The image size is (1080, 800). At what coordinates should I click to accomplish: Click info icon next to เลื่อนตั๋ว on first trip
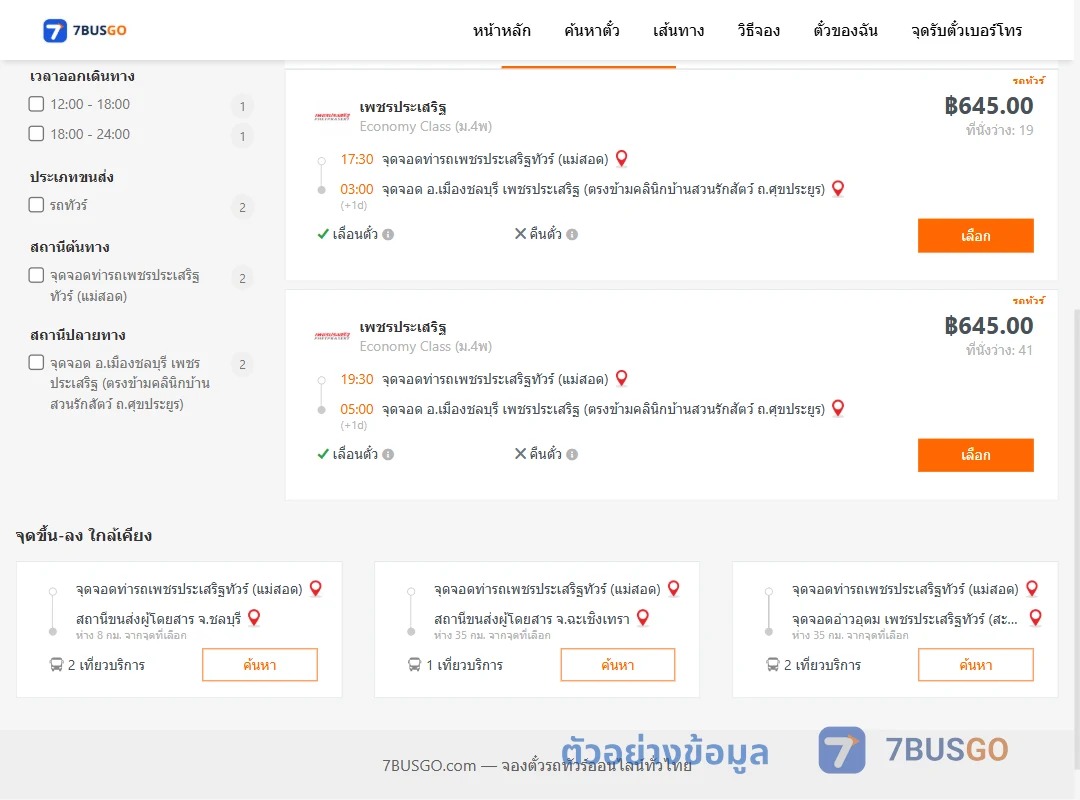[388, 234]
